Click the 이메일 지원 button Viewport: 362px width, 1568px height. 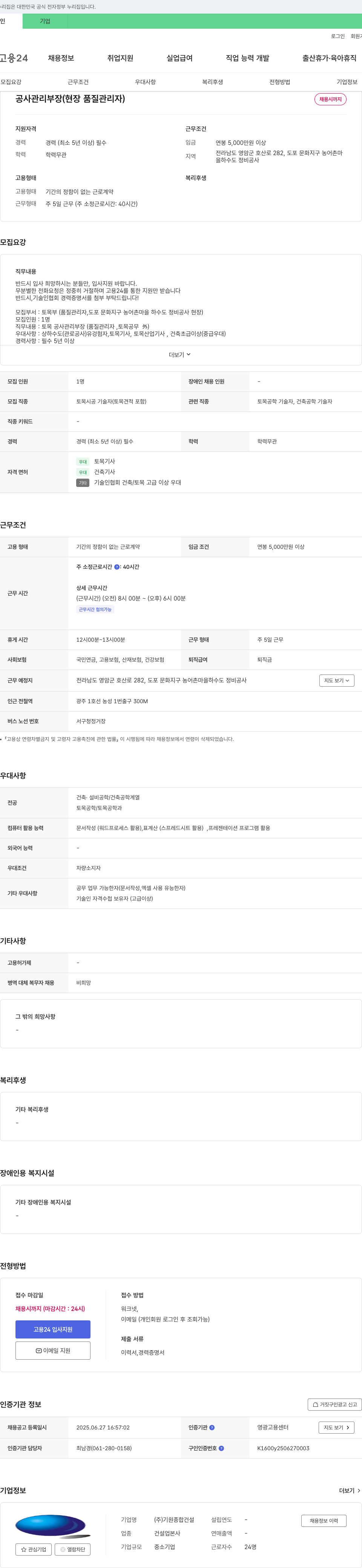click(53, 1351)
